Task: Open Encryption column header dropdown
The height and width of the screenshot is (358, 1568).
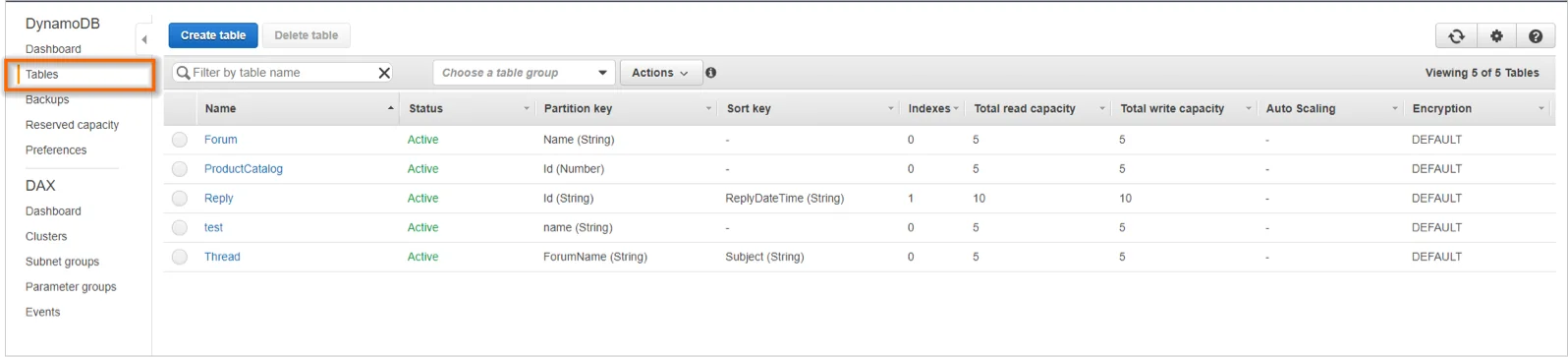Action: tap(1541, 109)
